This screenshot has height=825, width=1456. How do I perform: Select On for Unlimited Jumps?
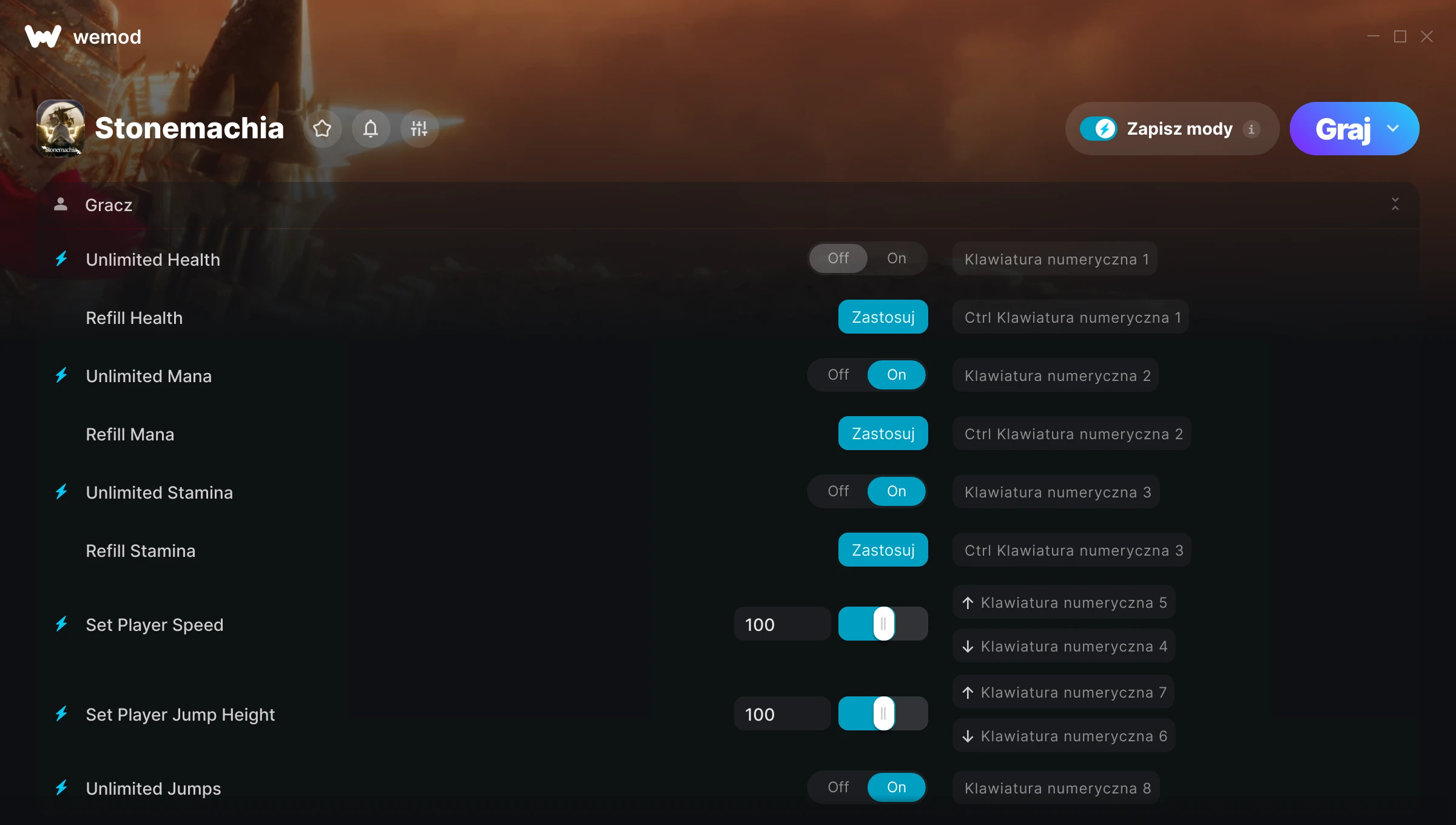click(x=897, y=787)
